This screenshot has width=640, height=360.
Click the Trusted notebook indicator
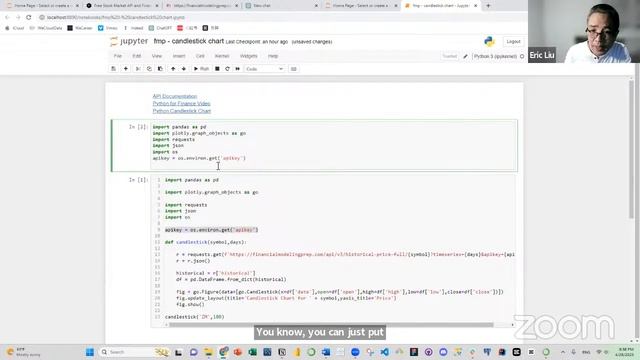450,56
